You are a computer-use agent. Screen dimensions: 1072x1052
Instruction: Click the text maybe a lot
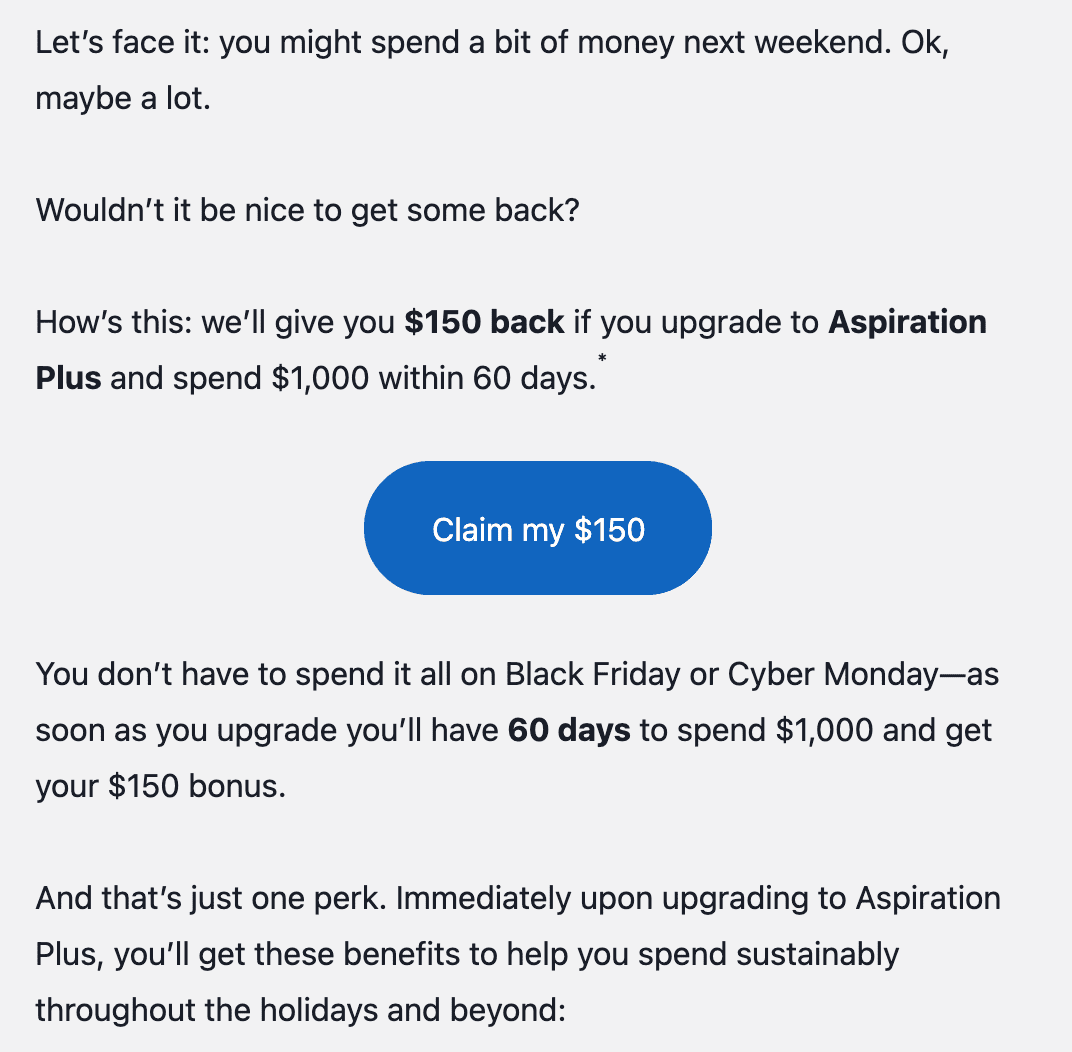tap(123, 98)
